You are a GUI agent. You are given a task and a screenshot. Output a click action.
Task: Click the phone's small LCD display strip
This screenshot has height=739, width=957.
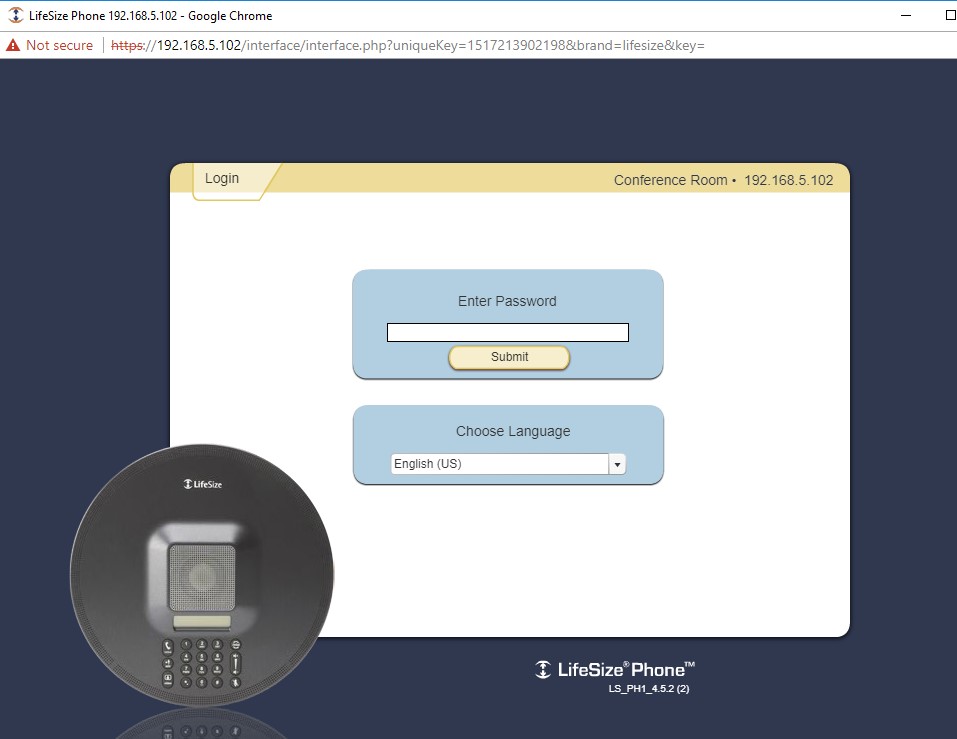click(x=201, y=622)
